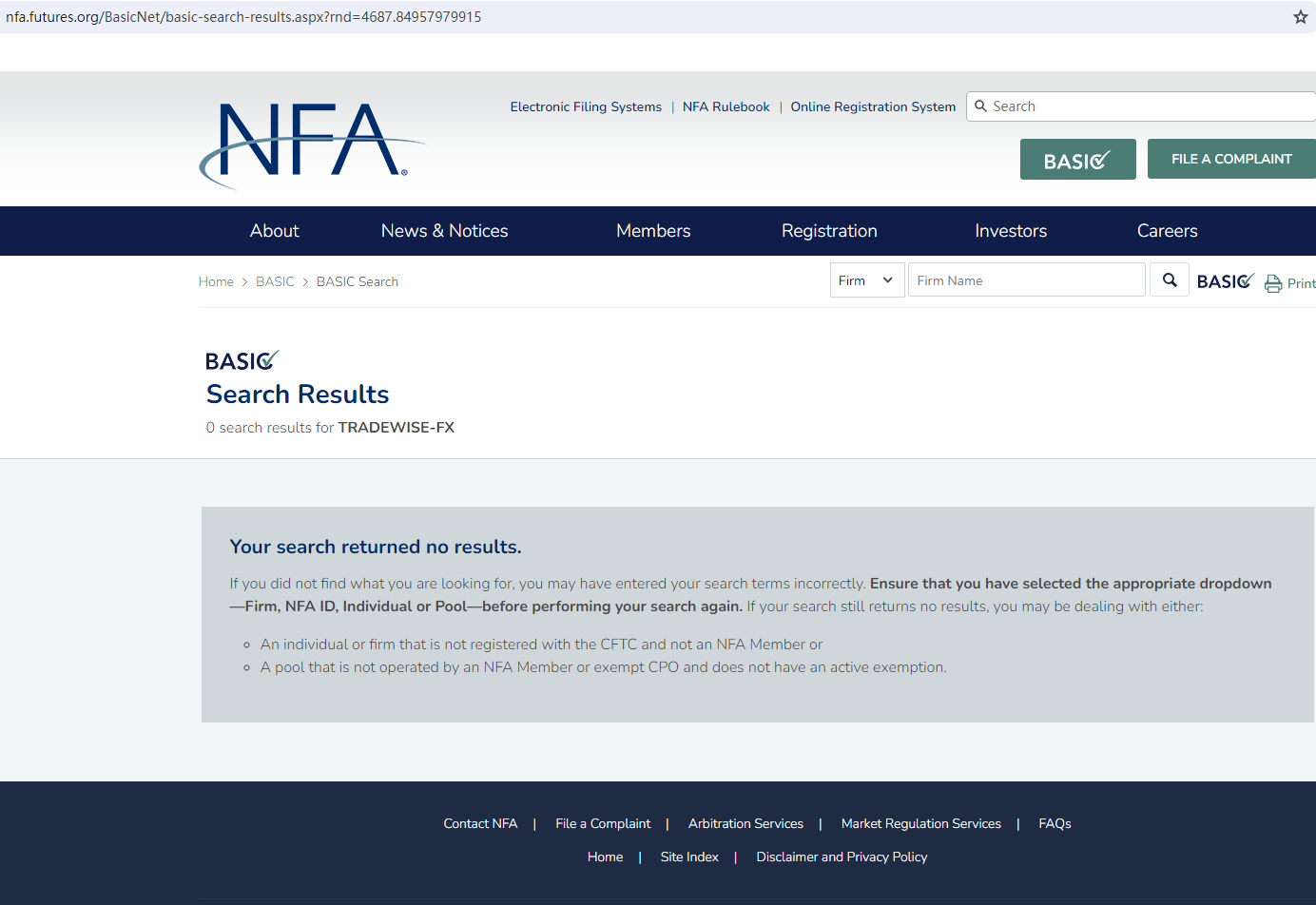Open the About menu

tap(274, 231)
